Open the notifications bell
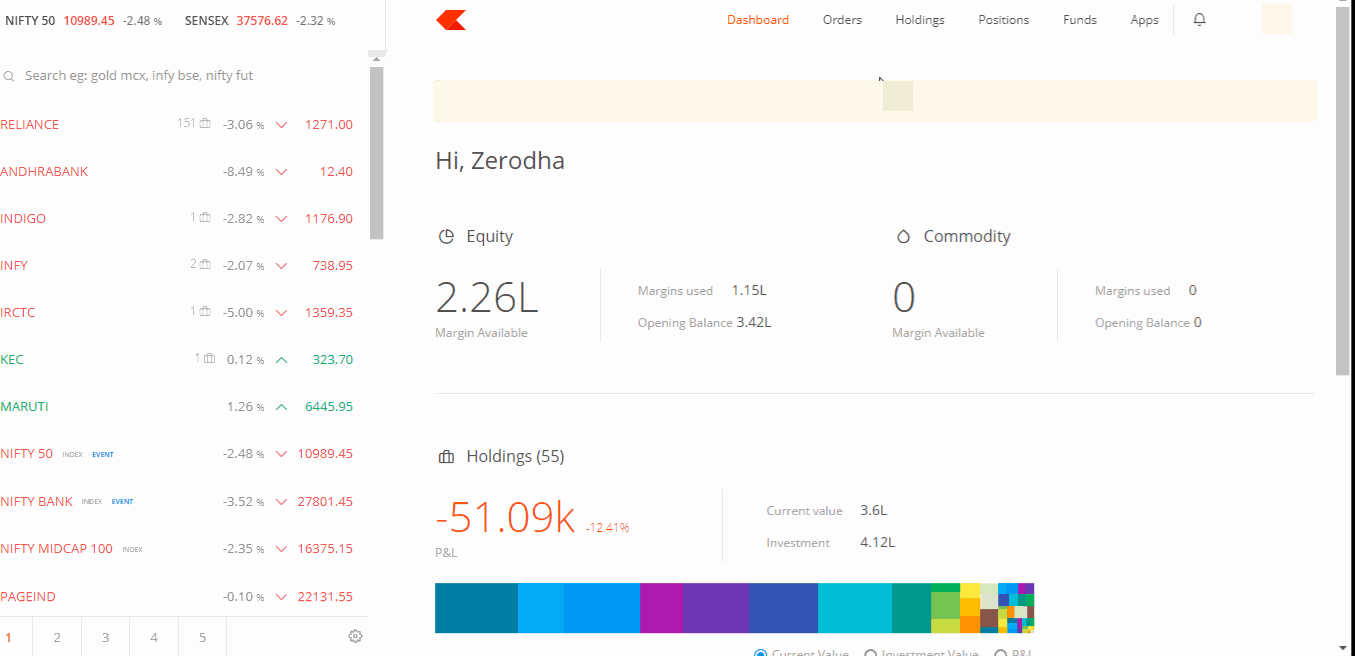1355x656 pixels. tap(1200, 19)
